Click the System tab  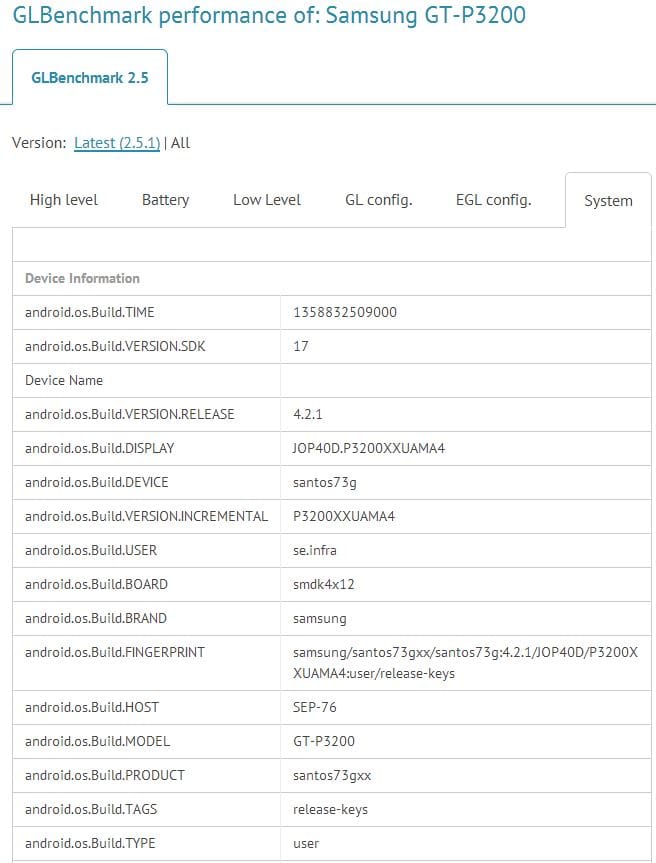[608, 201]
